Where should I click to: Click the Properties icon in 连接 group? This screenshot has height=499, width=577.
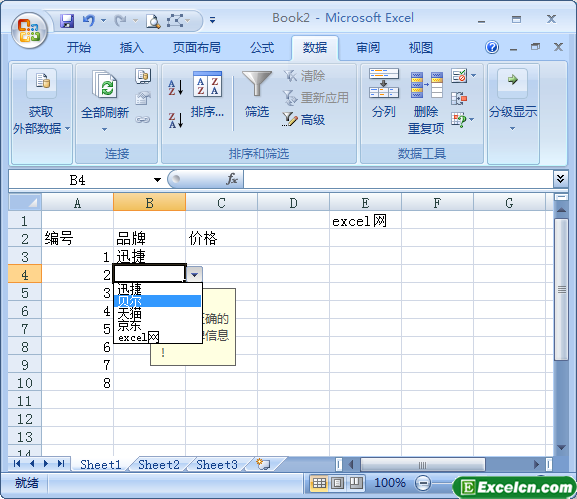pos(143,98)
